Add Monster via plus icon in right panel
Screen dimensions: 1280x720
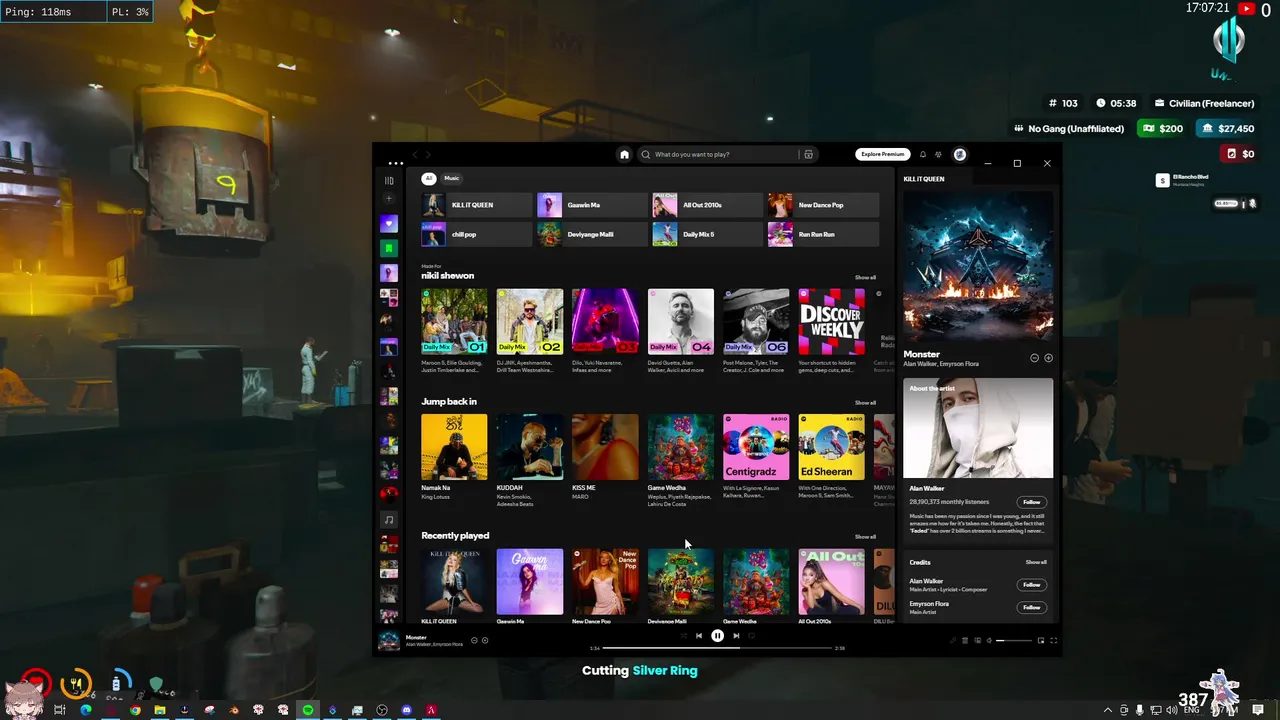(x=1048, y=358)
